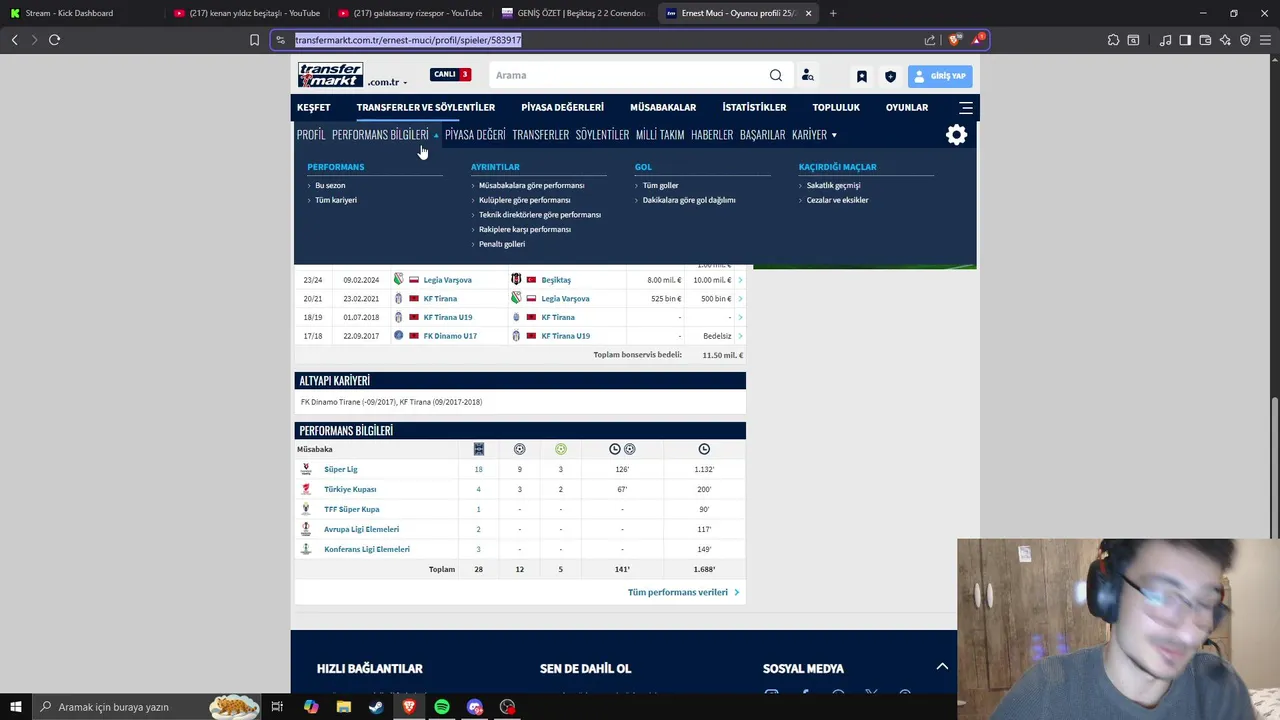Open the PİYASA DEĞERLERİ main menu
Image resolution: width=1280 pixels, height=720 pixels.
562,107
